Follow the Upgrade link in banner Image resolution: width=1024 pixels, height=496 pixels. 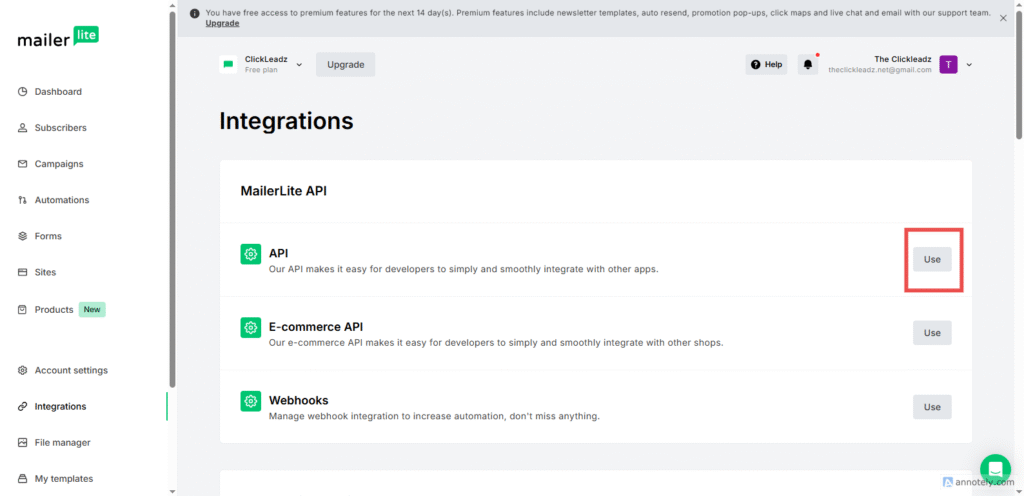(x=222, y=23)
